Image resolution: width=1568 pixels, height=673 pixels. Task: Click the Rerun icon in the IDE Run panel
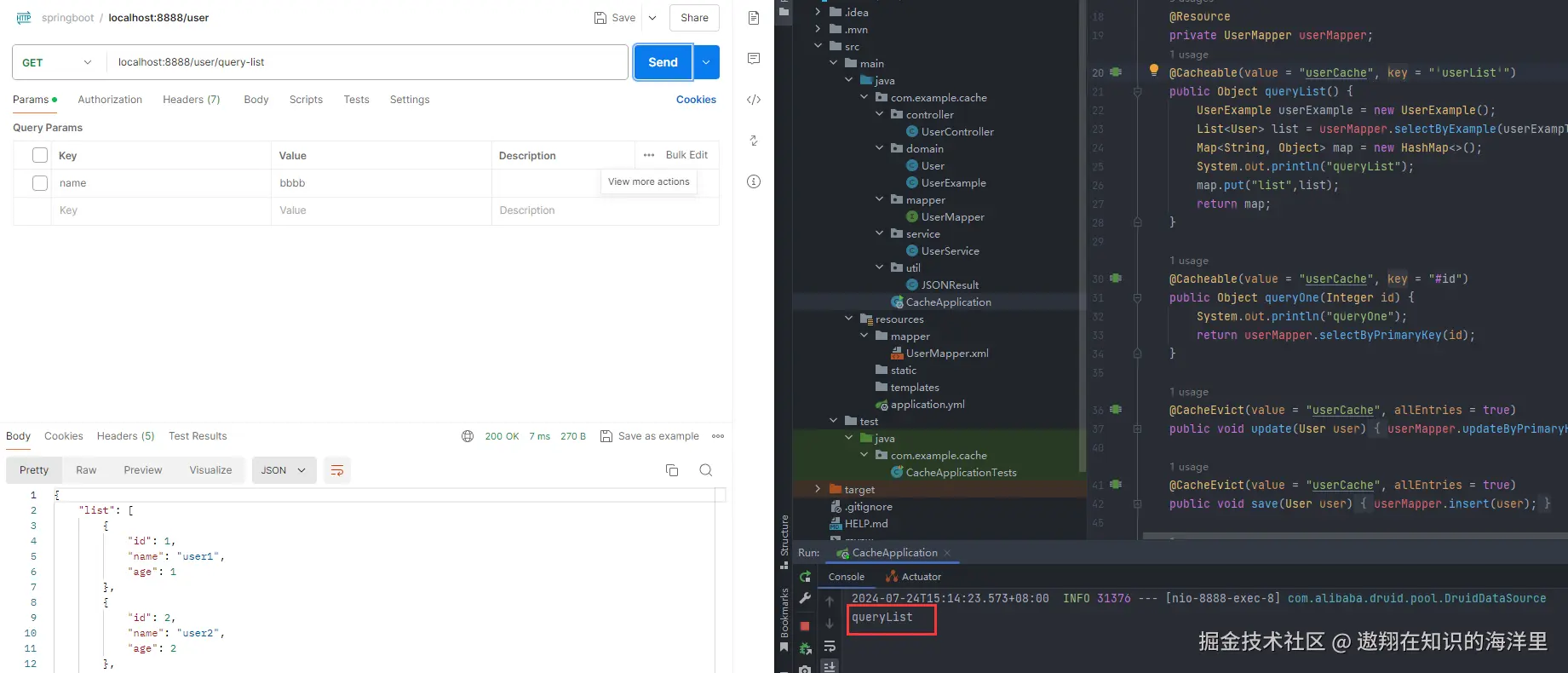coord(805,577)
